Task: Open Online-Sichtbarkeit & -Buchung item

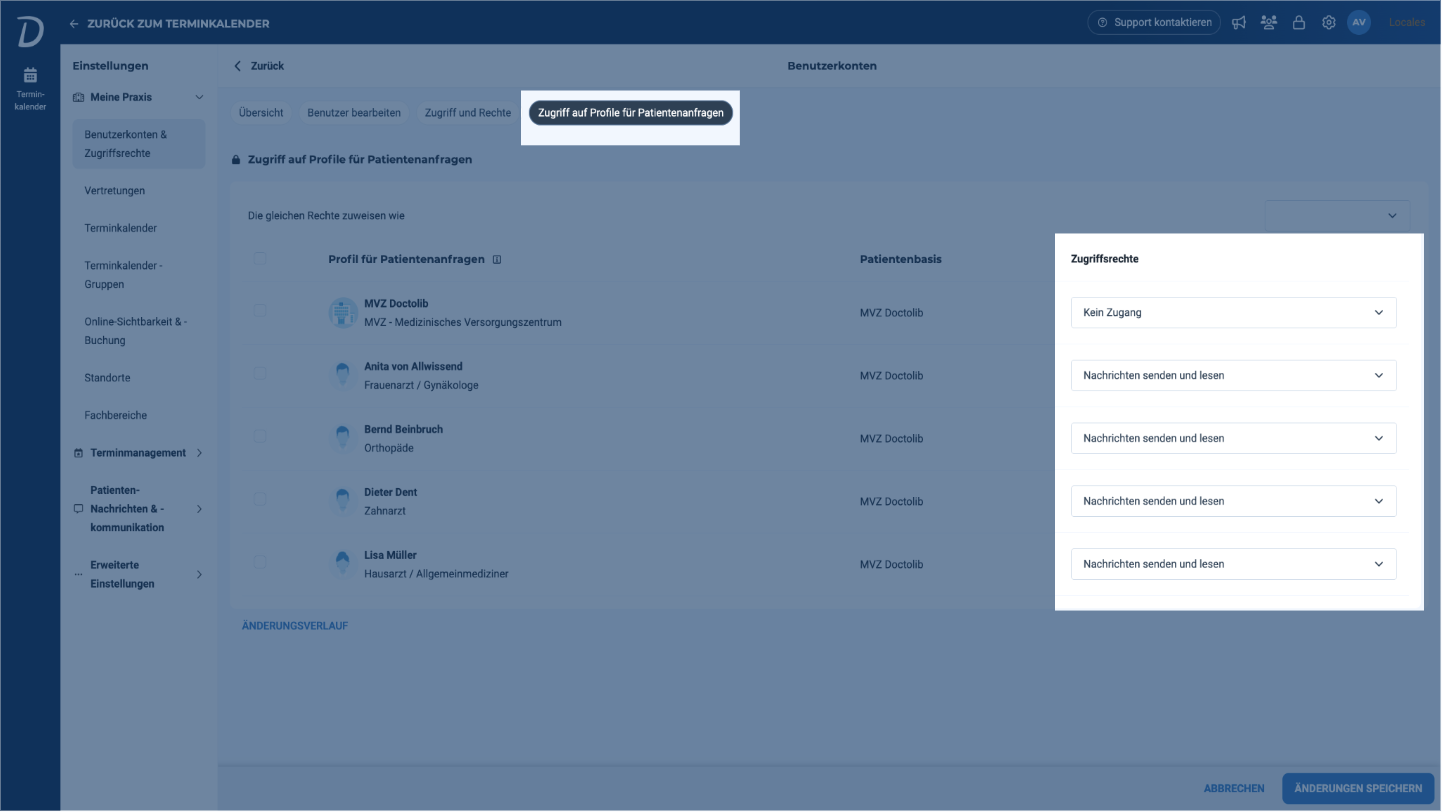Action: click(x=138, y=331)
